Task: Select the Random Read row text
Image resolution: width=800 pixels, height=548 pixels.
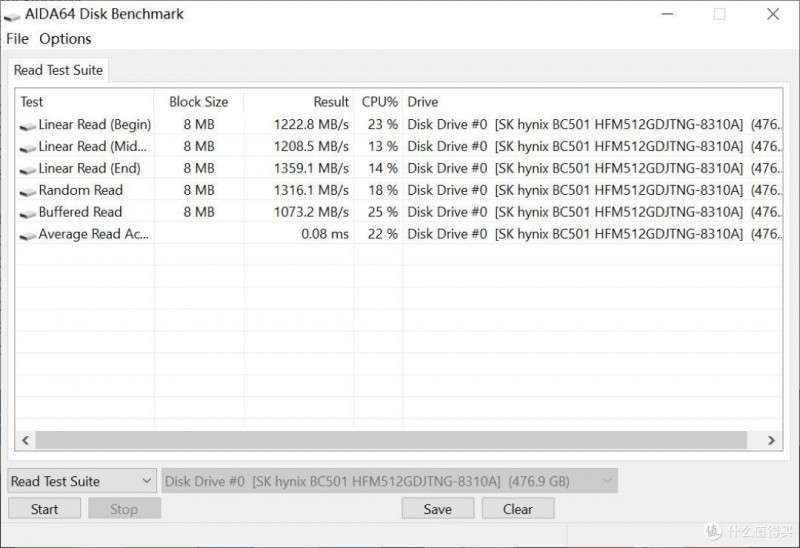Action: click(81, 190)
